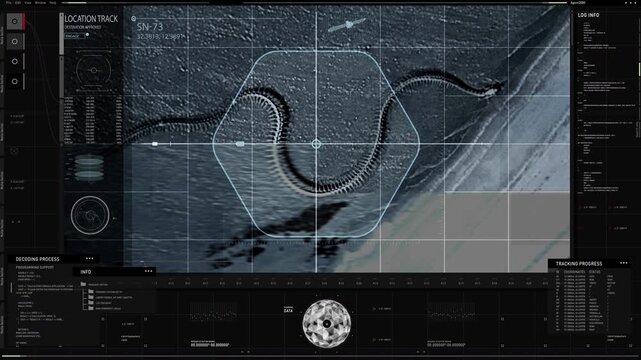
Task: Open the Tracking Progress panel options menu
Action: click(623, 263)
